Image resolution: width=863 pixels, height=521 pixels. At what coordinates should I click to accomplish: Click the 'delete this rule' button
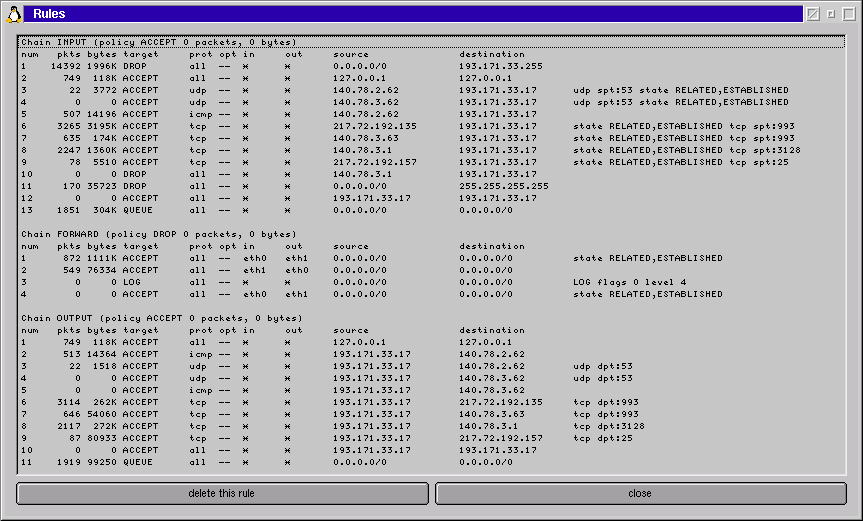222,493
